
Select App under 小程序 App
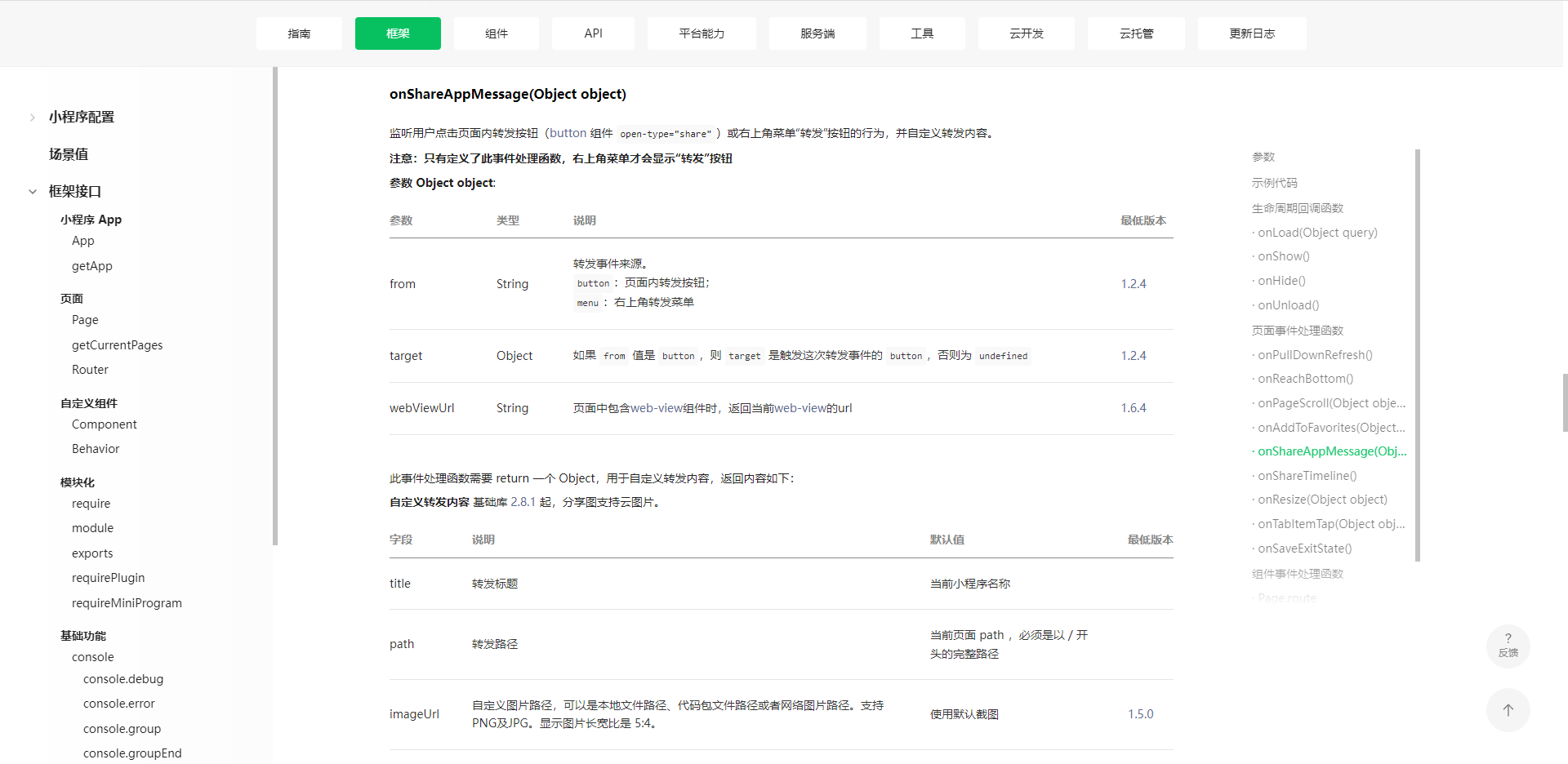click(x=83, y=241)
